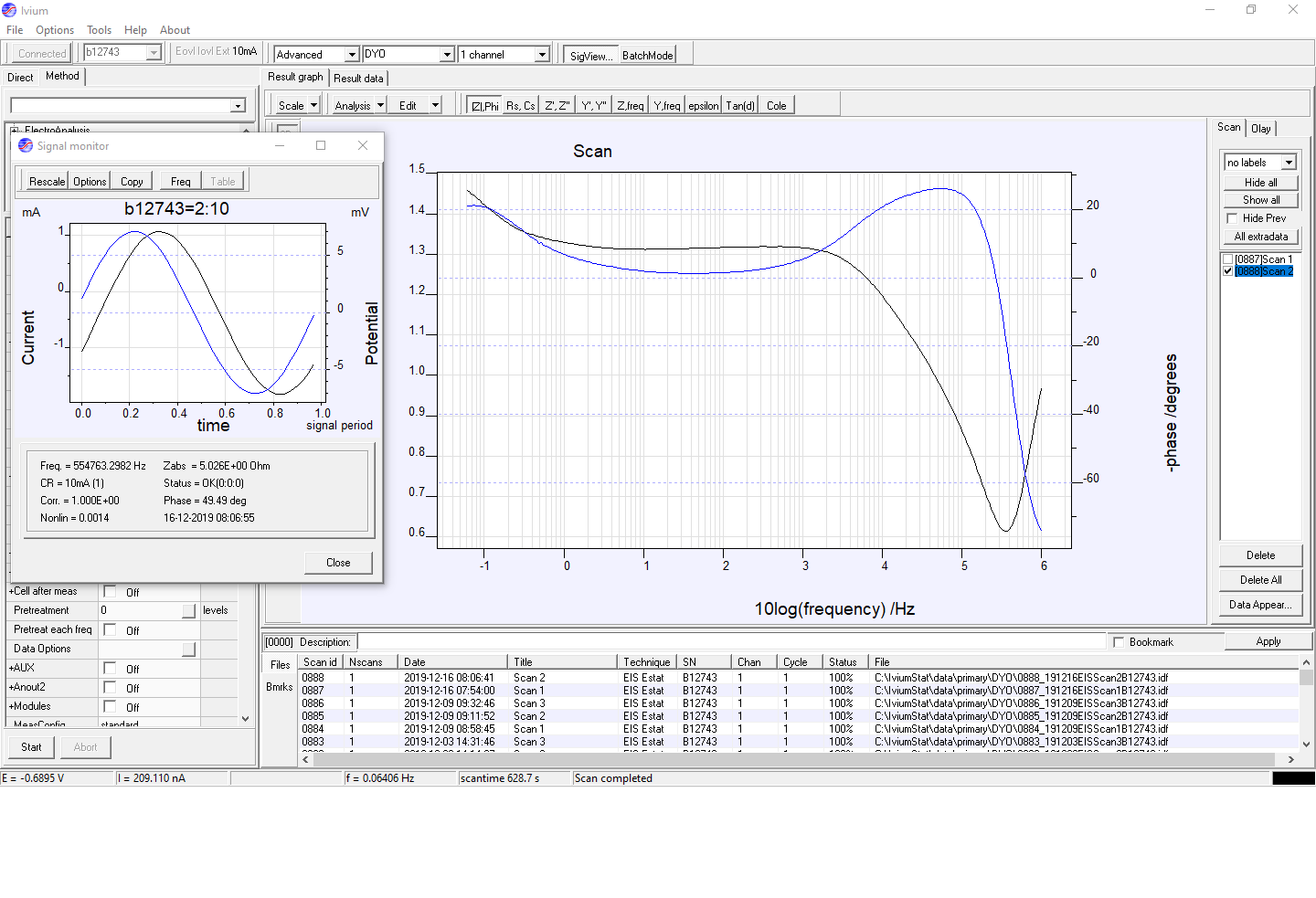Enable the +Anout2 checkbox
The width and height of the screenshot is (1316, 898).
pyautogui.click(x=110, y=687)
